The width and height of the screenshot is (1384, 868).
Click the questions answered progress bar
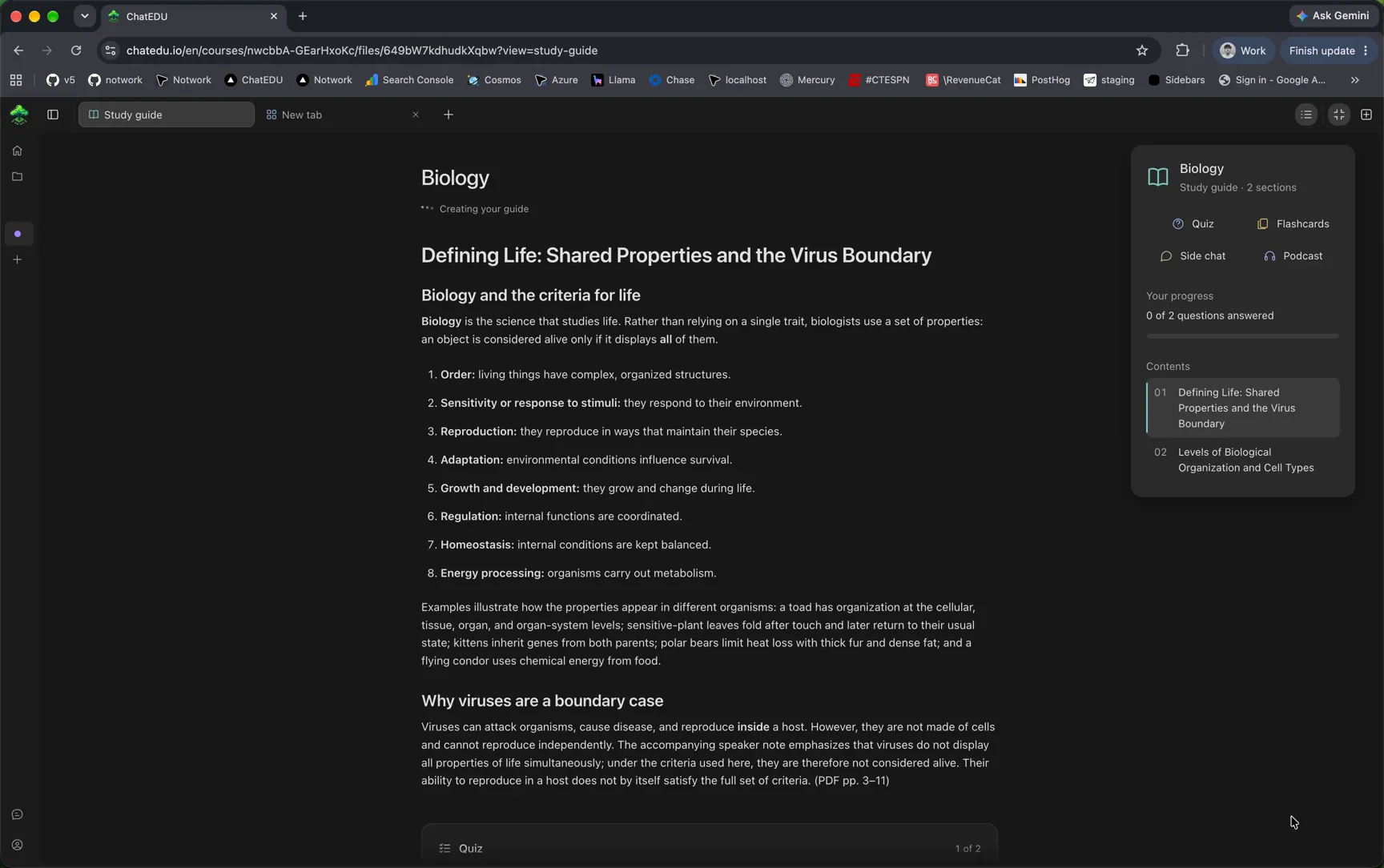(x=1242, y=336)
